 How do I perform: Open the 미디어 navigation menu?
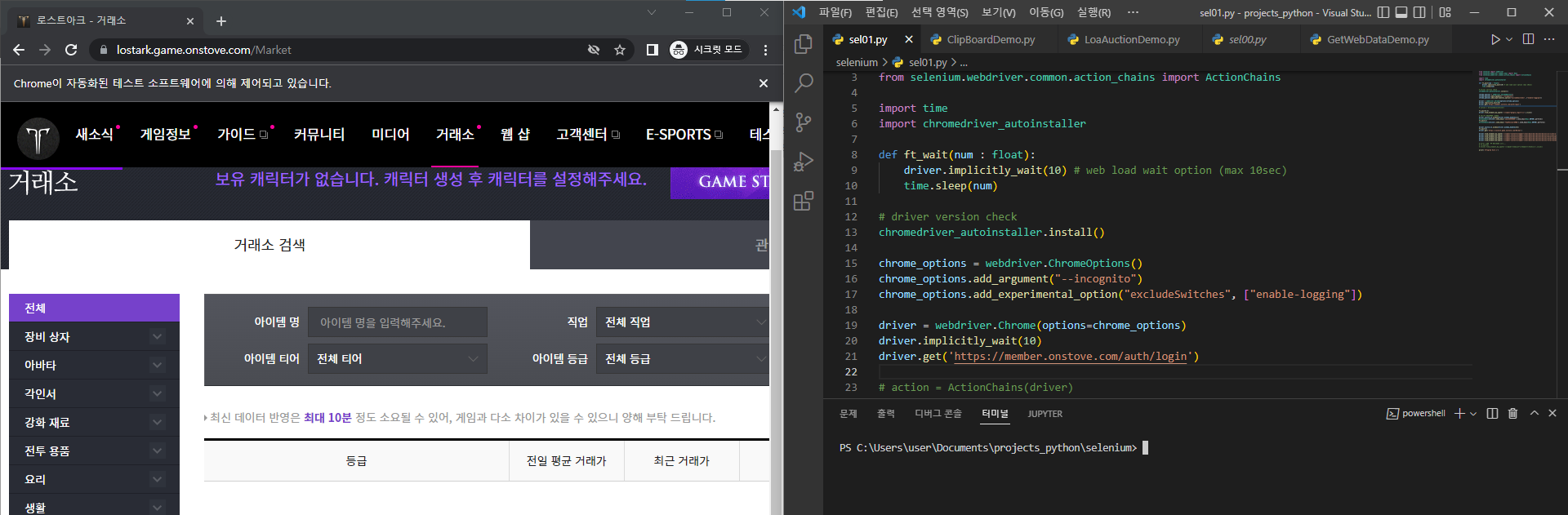390,135
